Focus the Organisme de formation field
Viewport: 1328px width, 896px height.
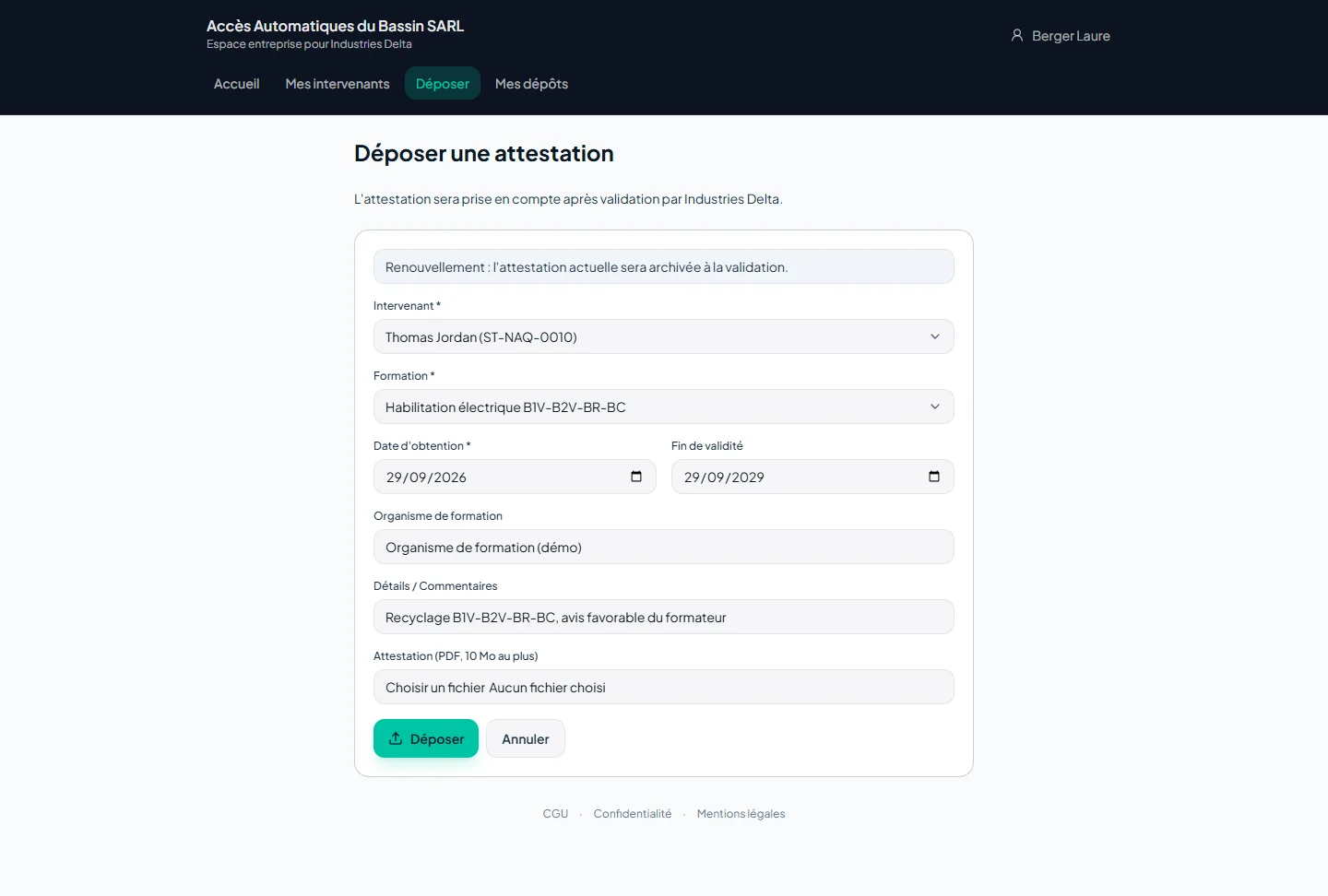coord(664,547)
